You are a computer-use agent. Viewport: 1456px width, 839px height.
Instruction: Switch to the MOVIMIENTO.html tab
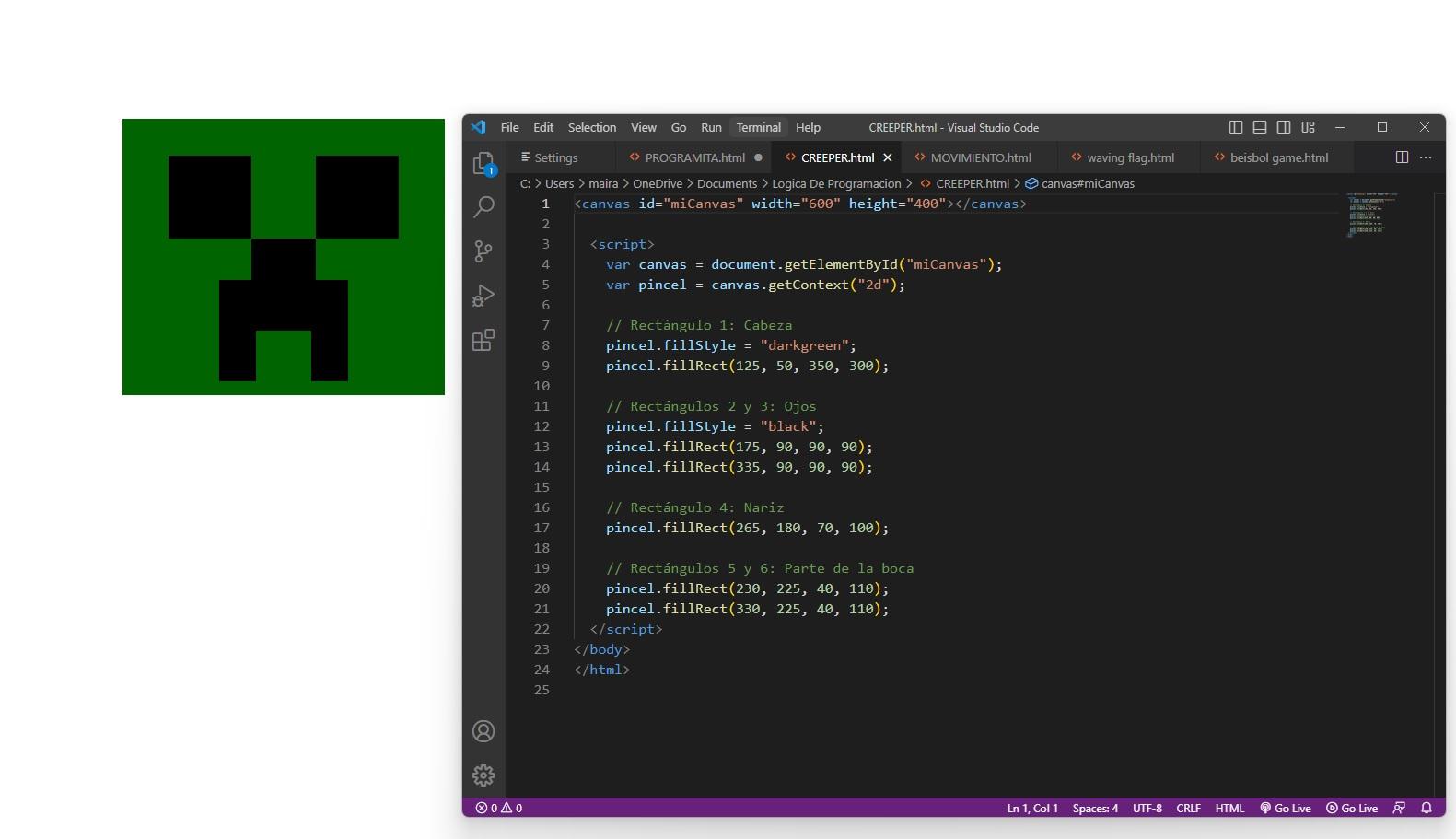[x=980, y=157]
